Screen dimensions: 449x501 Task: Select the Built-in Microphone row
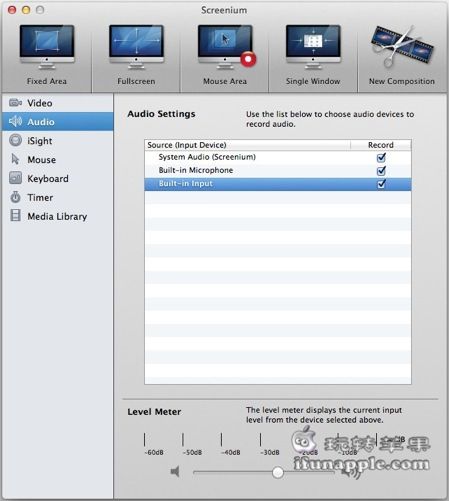278,171
